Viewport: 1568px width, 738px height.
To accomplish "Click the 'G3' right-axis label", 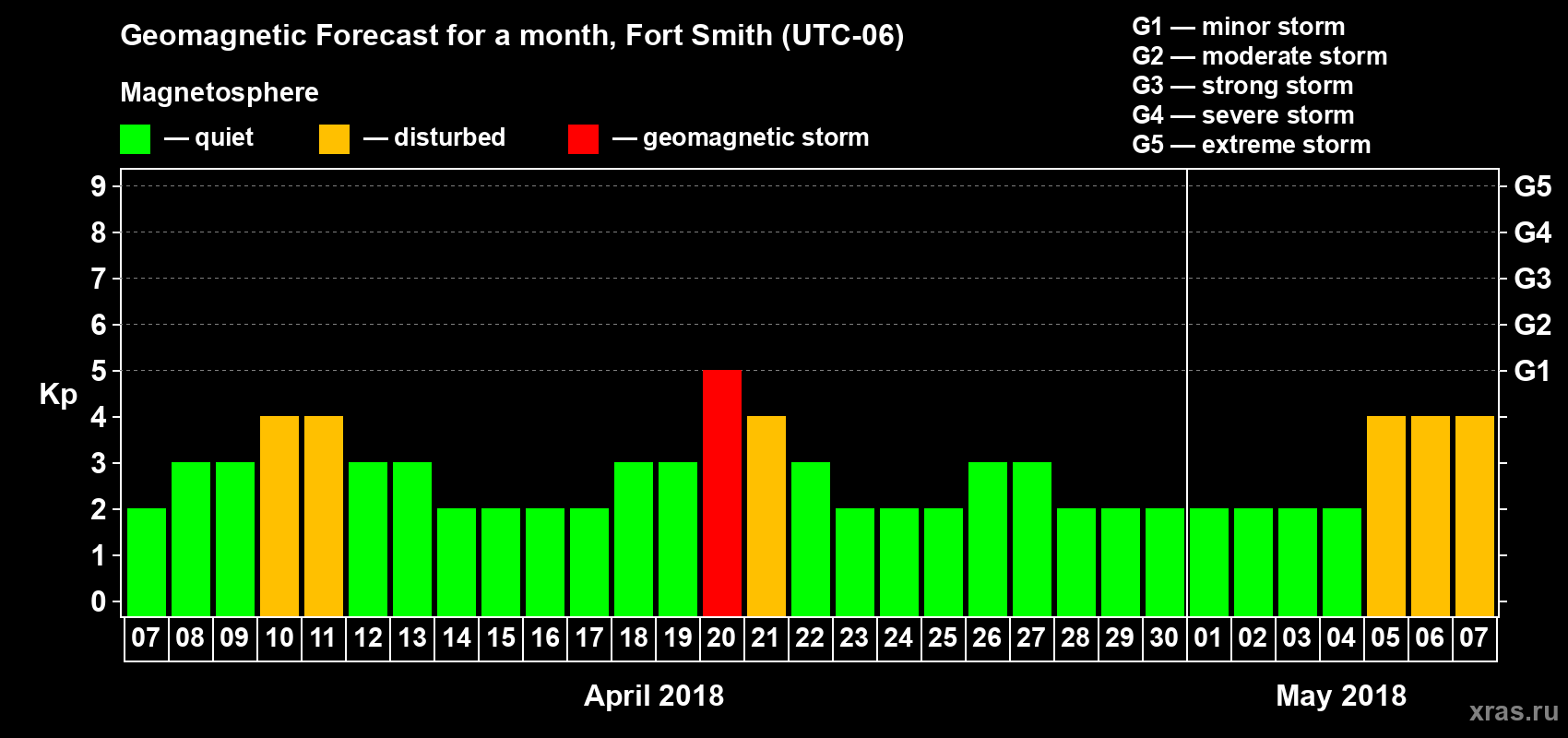I will click(x=1533, y=279).
